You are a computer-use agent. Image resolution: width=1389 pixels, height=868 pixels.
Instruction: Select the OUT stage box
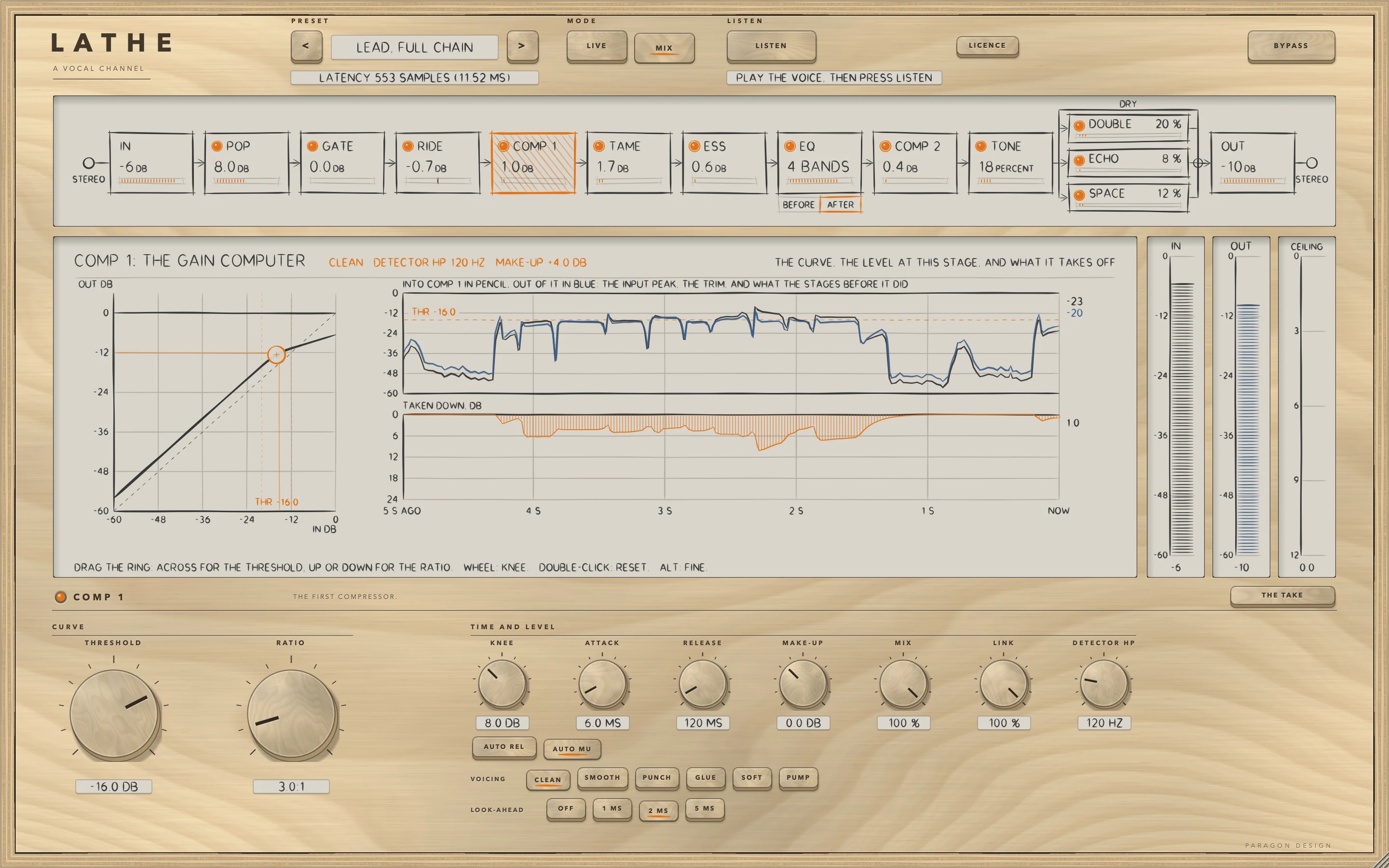click(1253, 163)
